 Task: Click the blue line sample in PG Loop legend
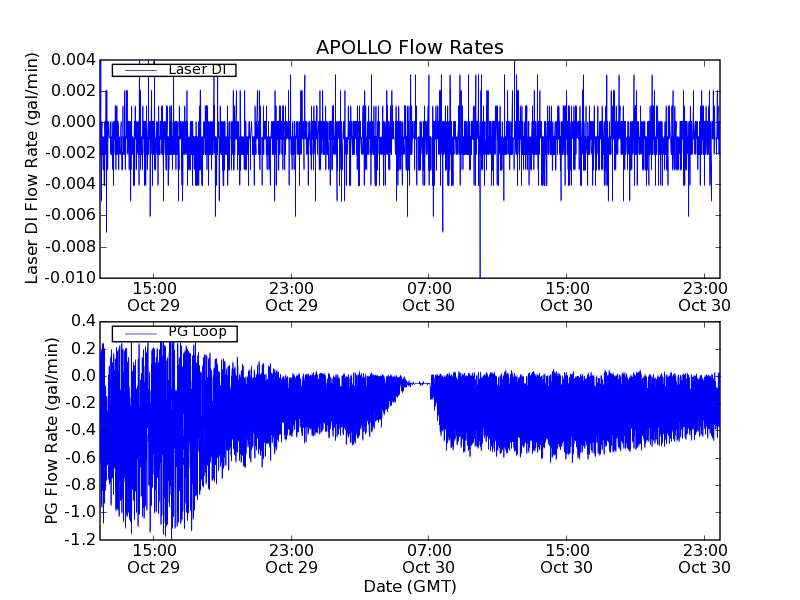point(135,333)
